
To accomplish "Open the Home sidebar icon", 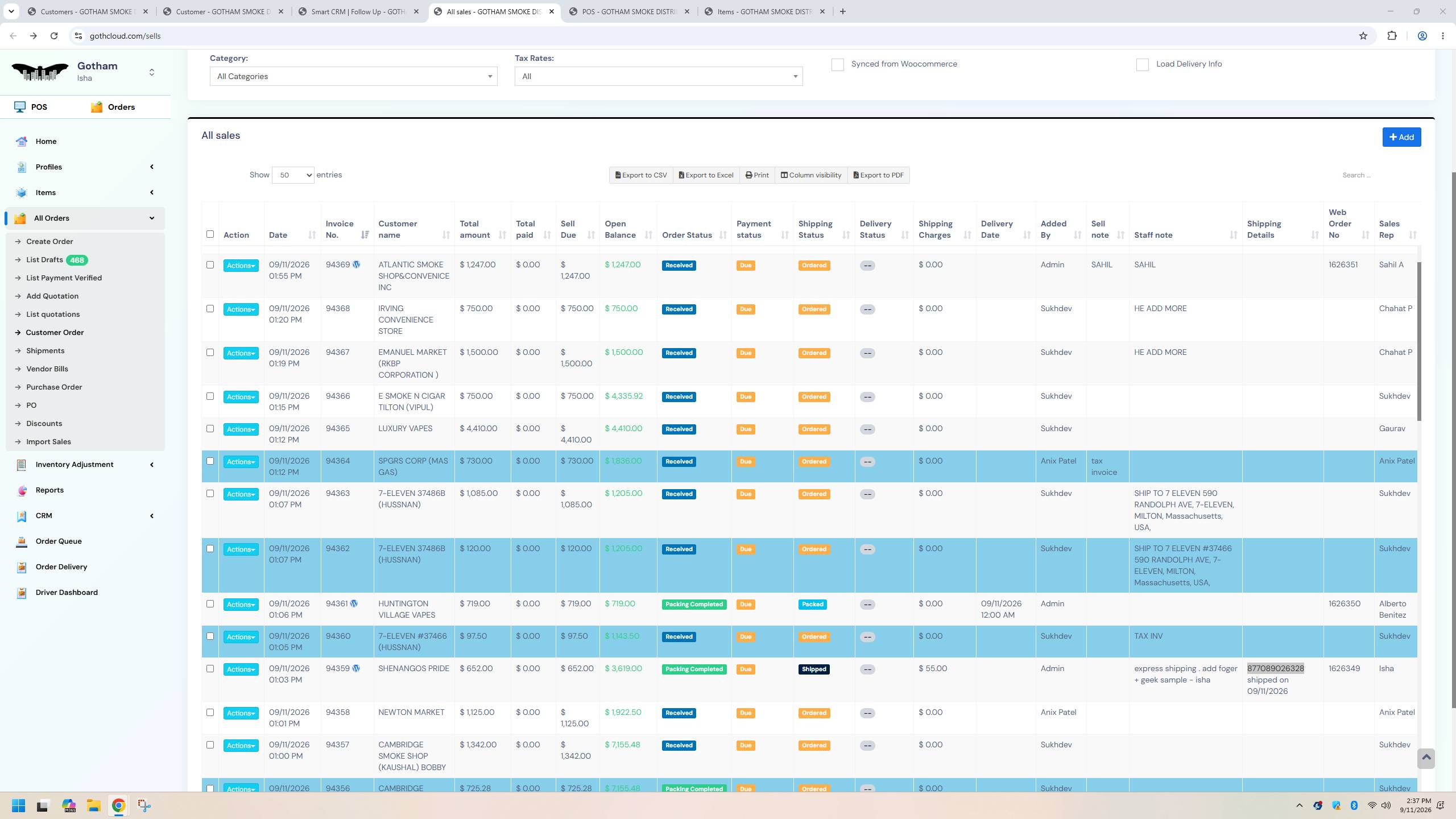I will point(22,142).
